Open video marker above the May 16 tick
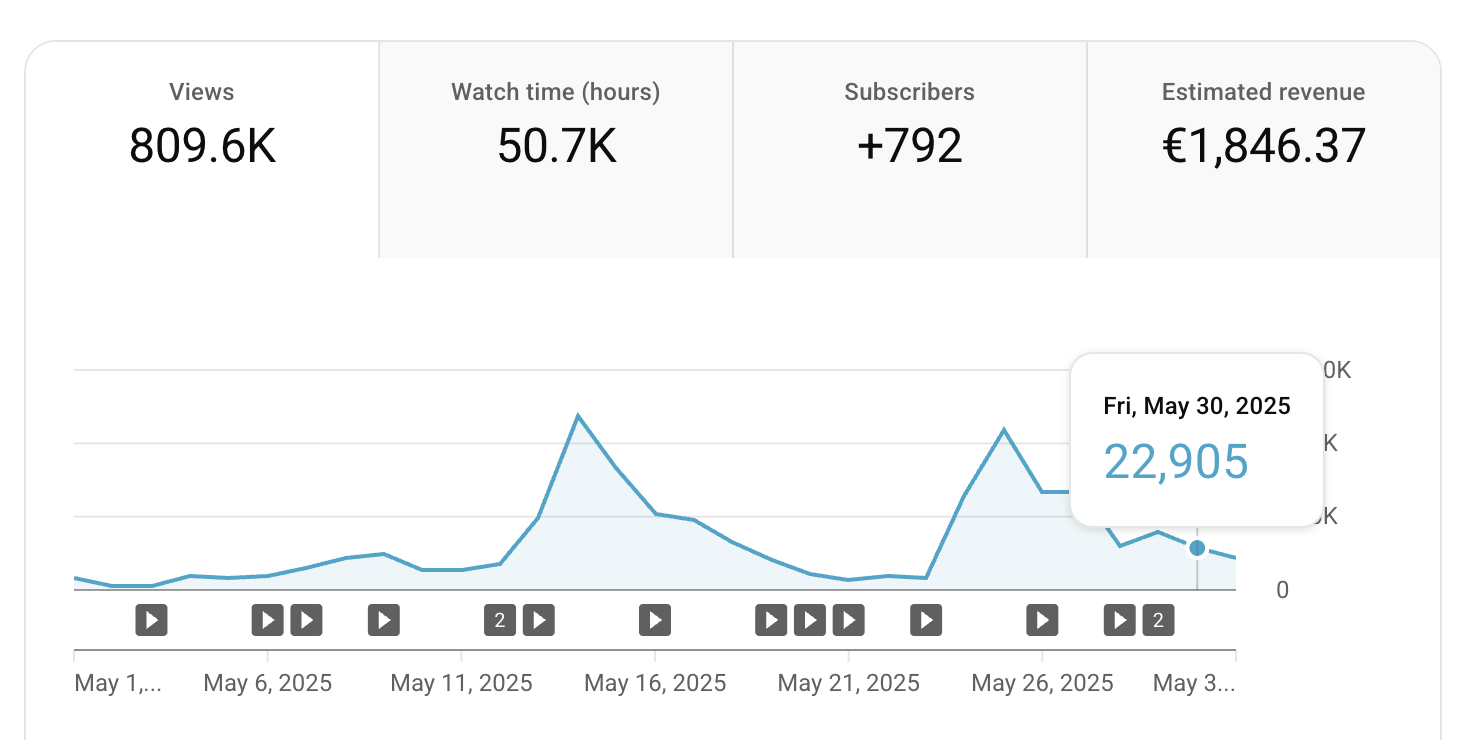 (x=655, y=621)
